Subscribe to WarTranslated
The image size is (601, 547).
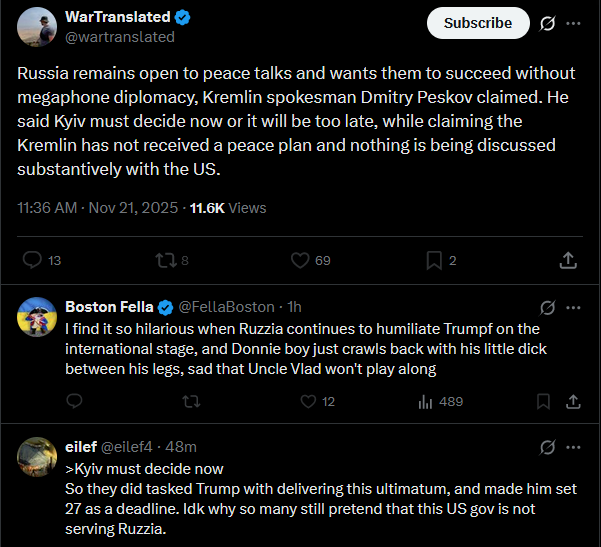(x=477, y=23)
